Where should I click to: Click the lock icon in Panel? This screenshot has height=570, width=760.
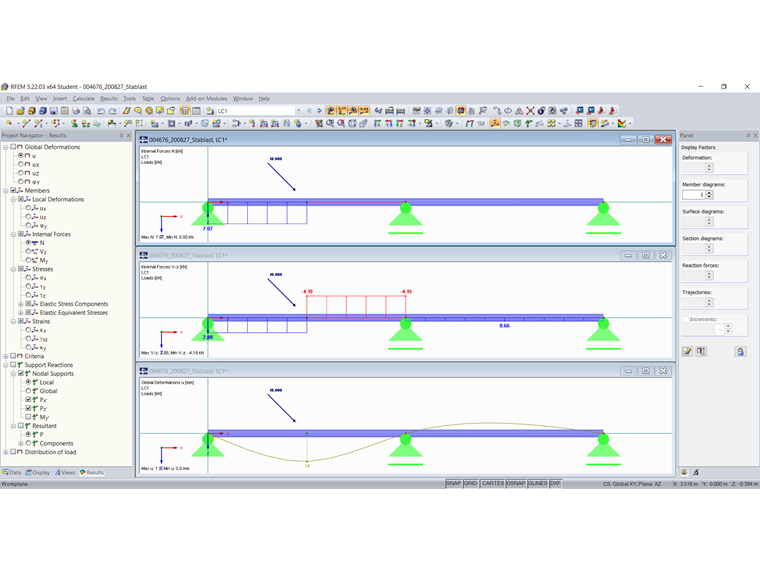[740, 351]
